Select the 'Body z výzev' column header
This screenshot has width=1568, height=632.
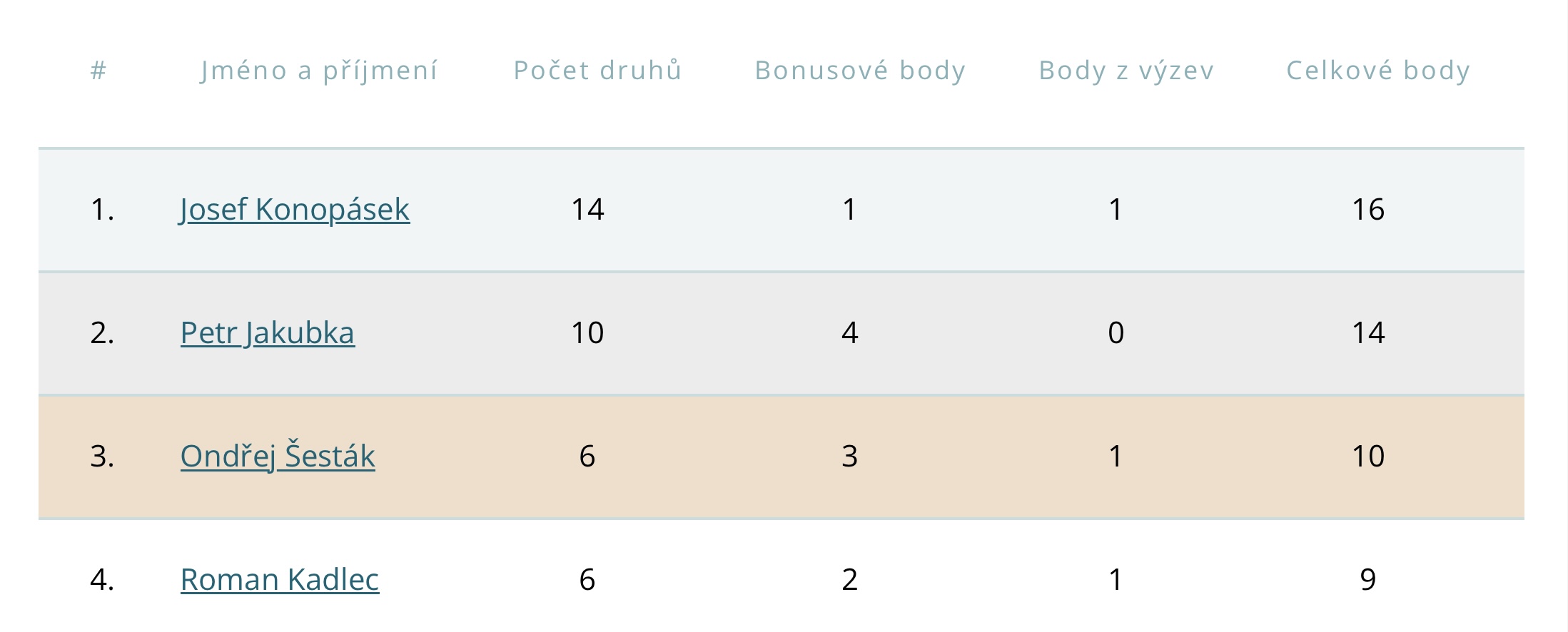(x=1126, y=71)
